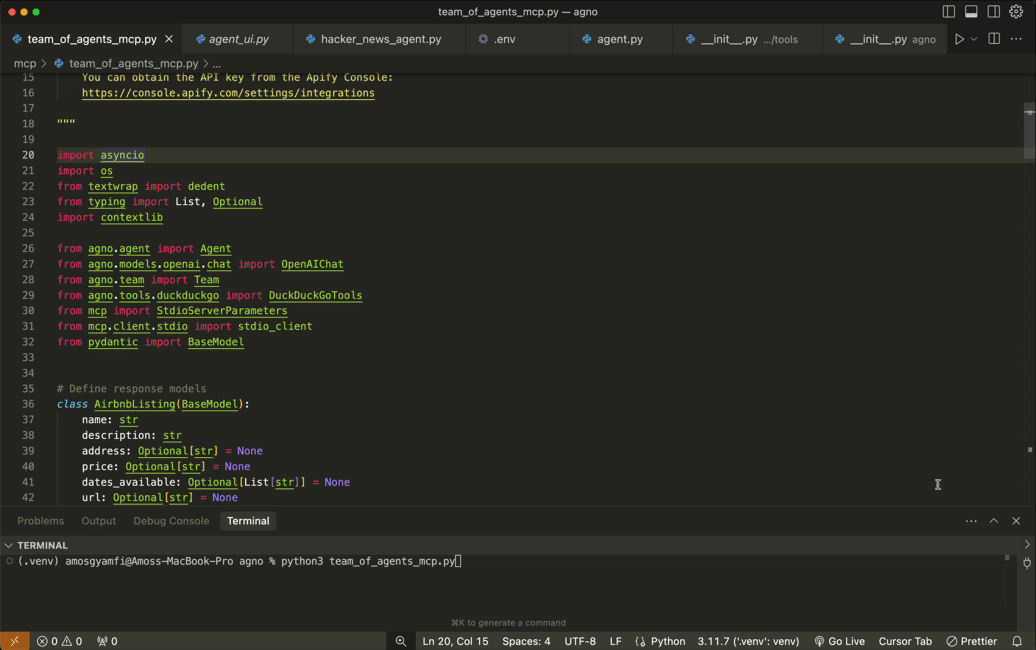
Task: Open the Debug Console panel tab
Action: (171, 521)
